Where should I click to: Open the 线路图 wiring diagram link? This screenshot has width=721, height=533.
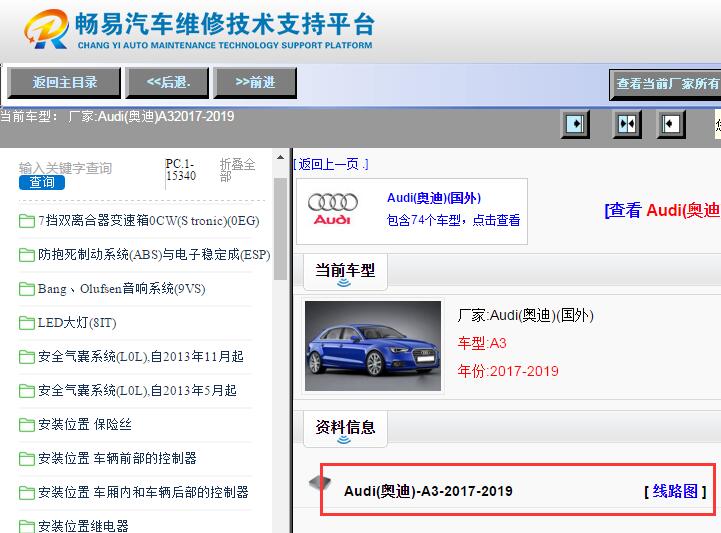click(675, 491)
